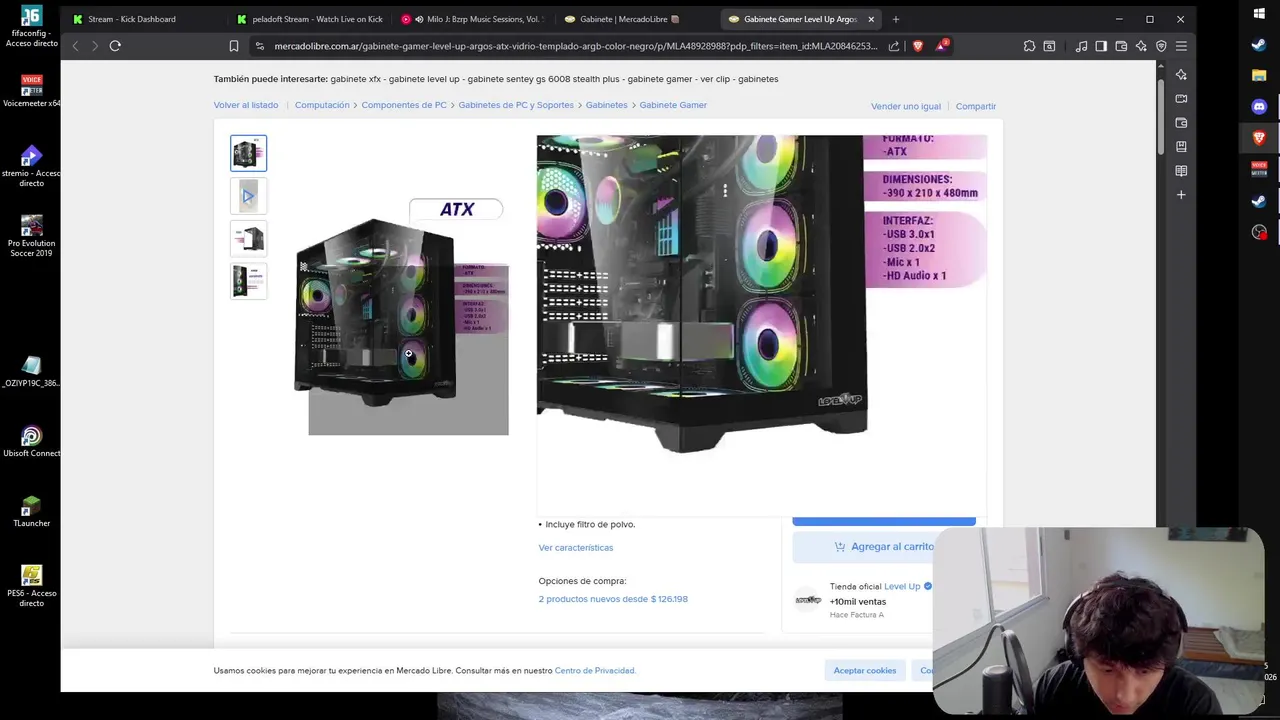Open Componentes de PC breadcrumb
The image size is (1280, 720).
point(404,105)
